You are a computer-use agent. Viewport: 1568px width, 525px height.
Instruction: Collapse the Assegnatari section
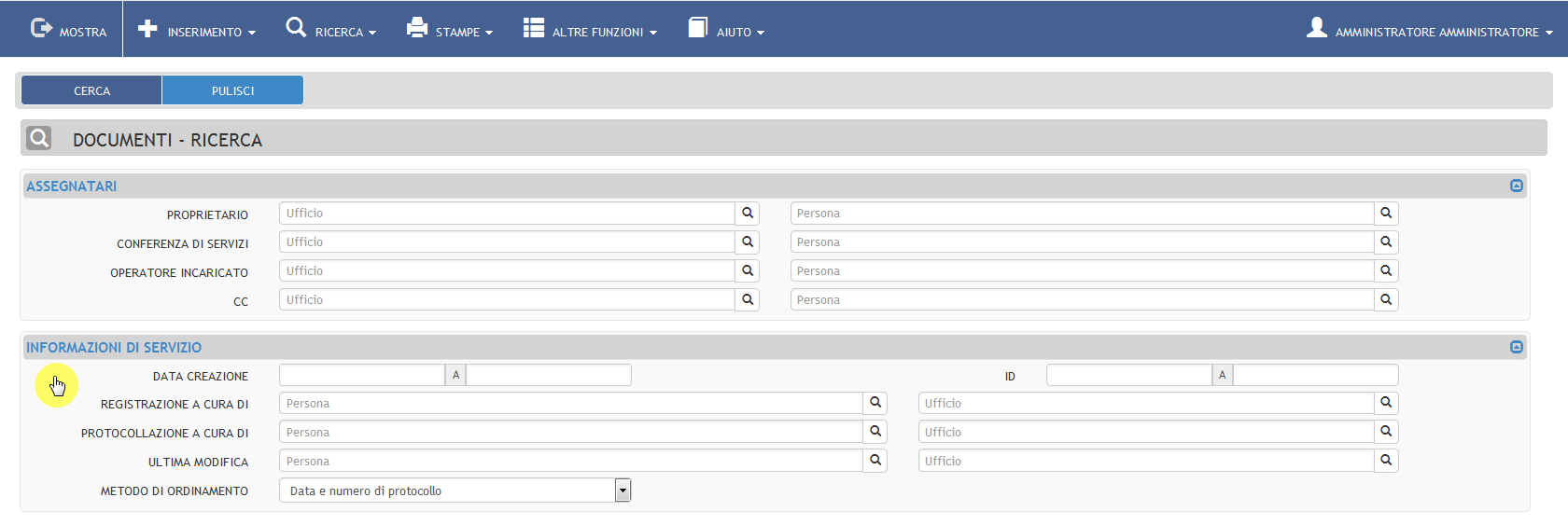[1516, 186]
